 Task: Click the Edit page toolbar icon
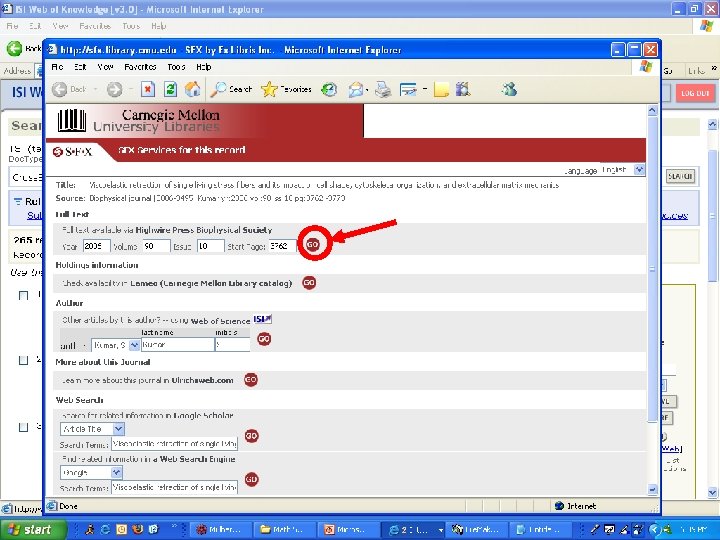[408, 90]
